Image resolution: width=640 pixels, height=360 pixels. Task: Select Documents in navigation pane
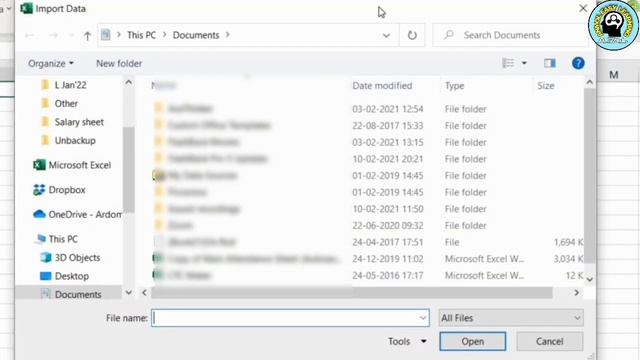[78, 294]
